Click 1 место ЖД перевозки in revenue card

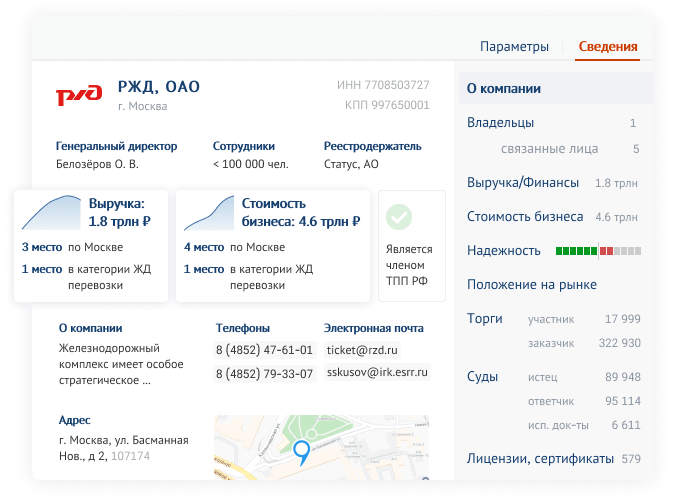[x=86, y=277]
